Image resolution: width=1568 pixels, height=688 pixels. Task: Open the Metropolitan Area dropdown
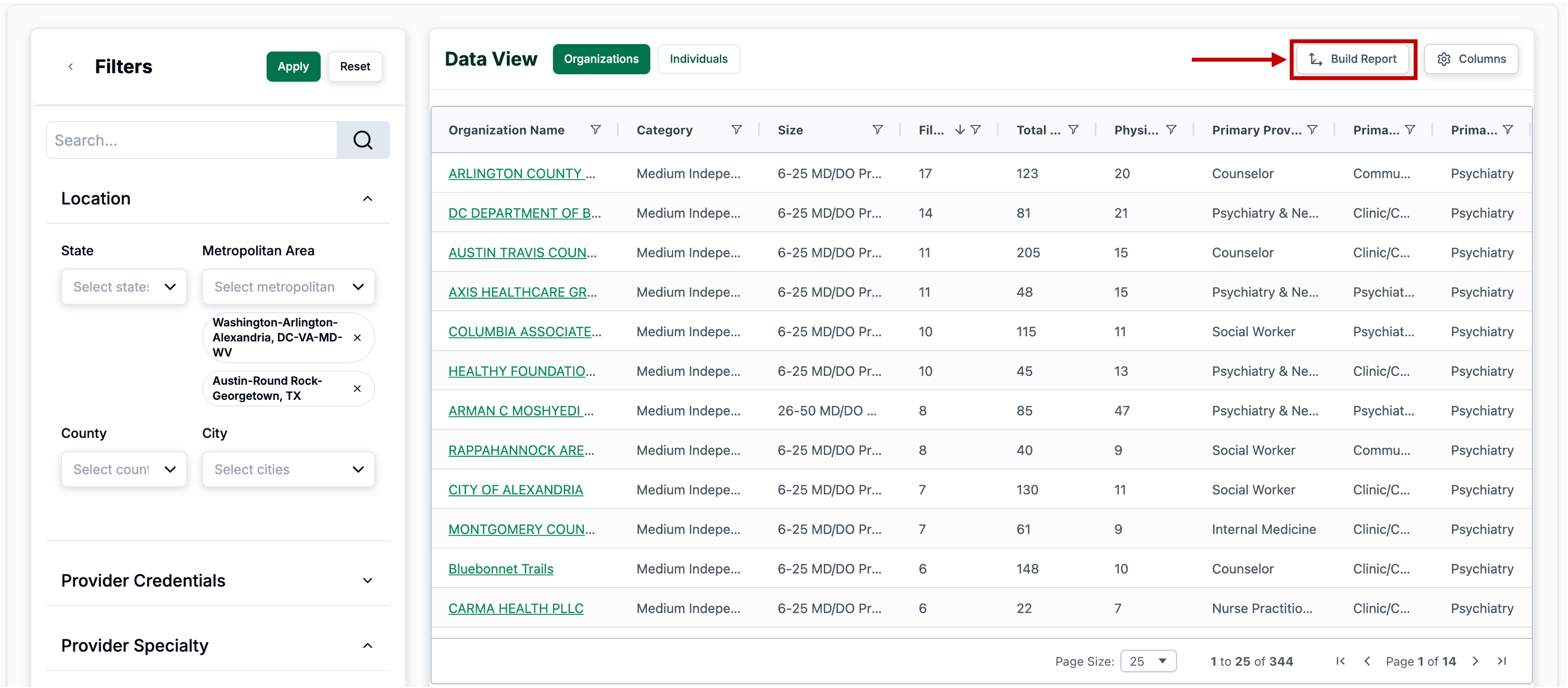pos(289,287)
